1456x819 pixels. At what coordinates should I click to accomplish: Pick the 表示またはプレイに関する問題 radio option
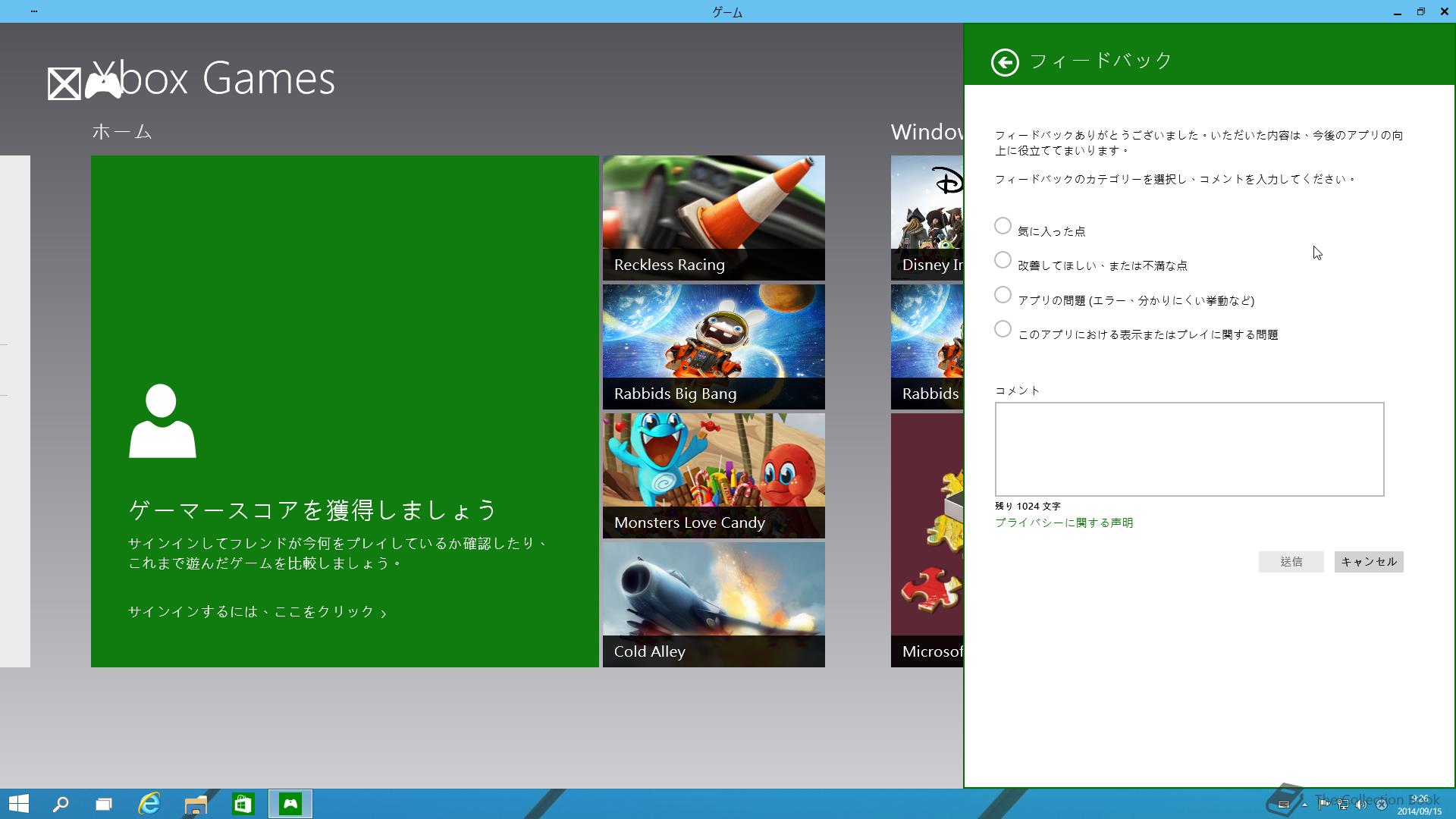[x=1003, y=329]
